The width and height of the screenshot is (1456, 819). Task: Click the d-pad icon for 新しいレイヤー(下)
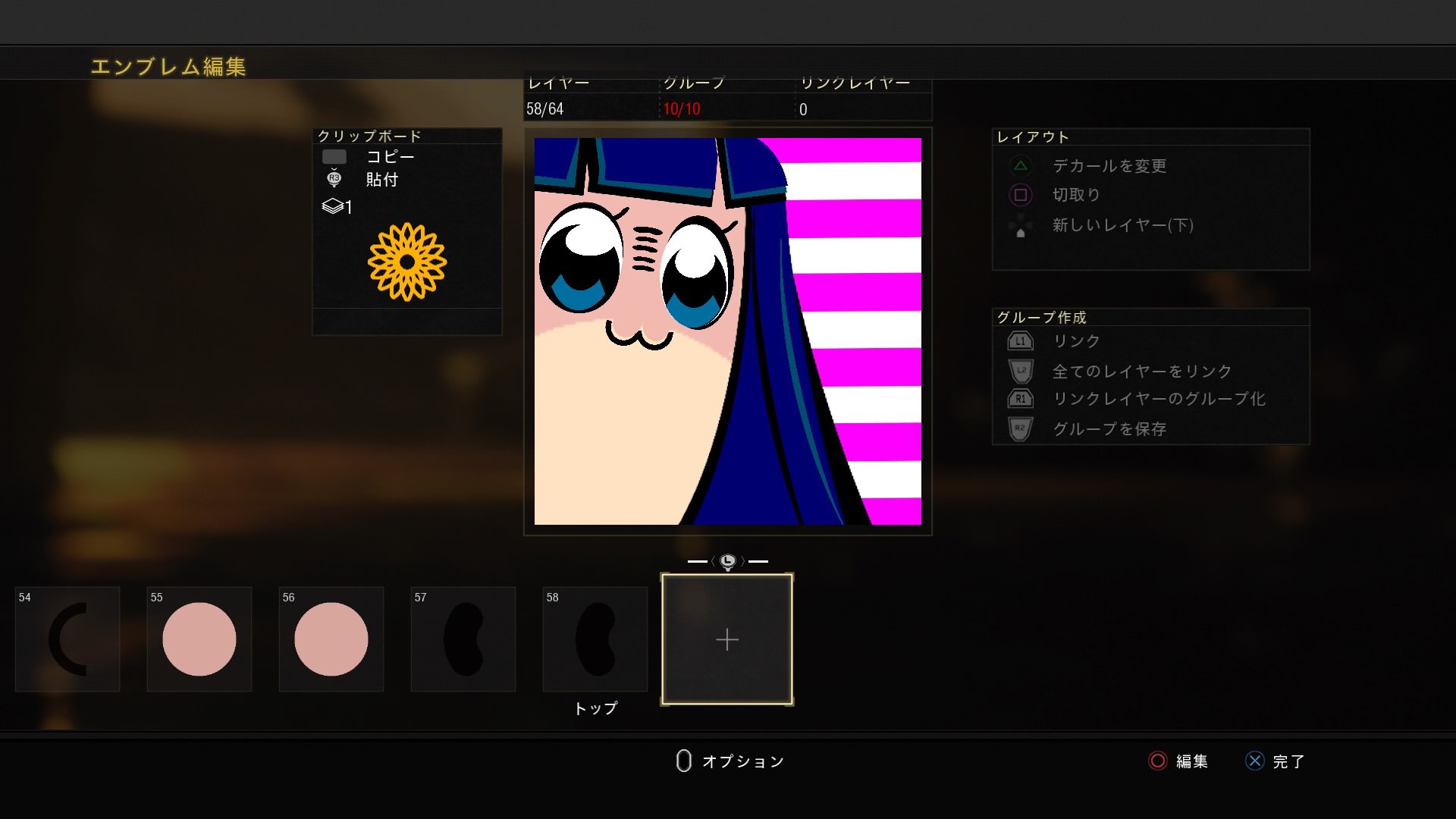pos(1021,225)
